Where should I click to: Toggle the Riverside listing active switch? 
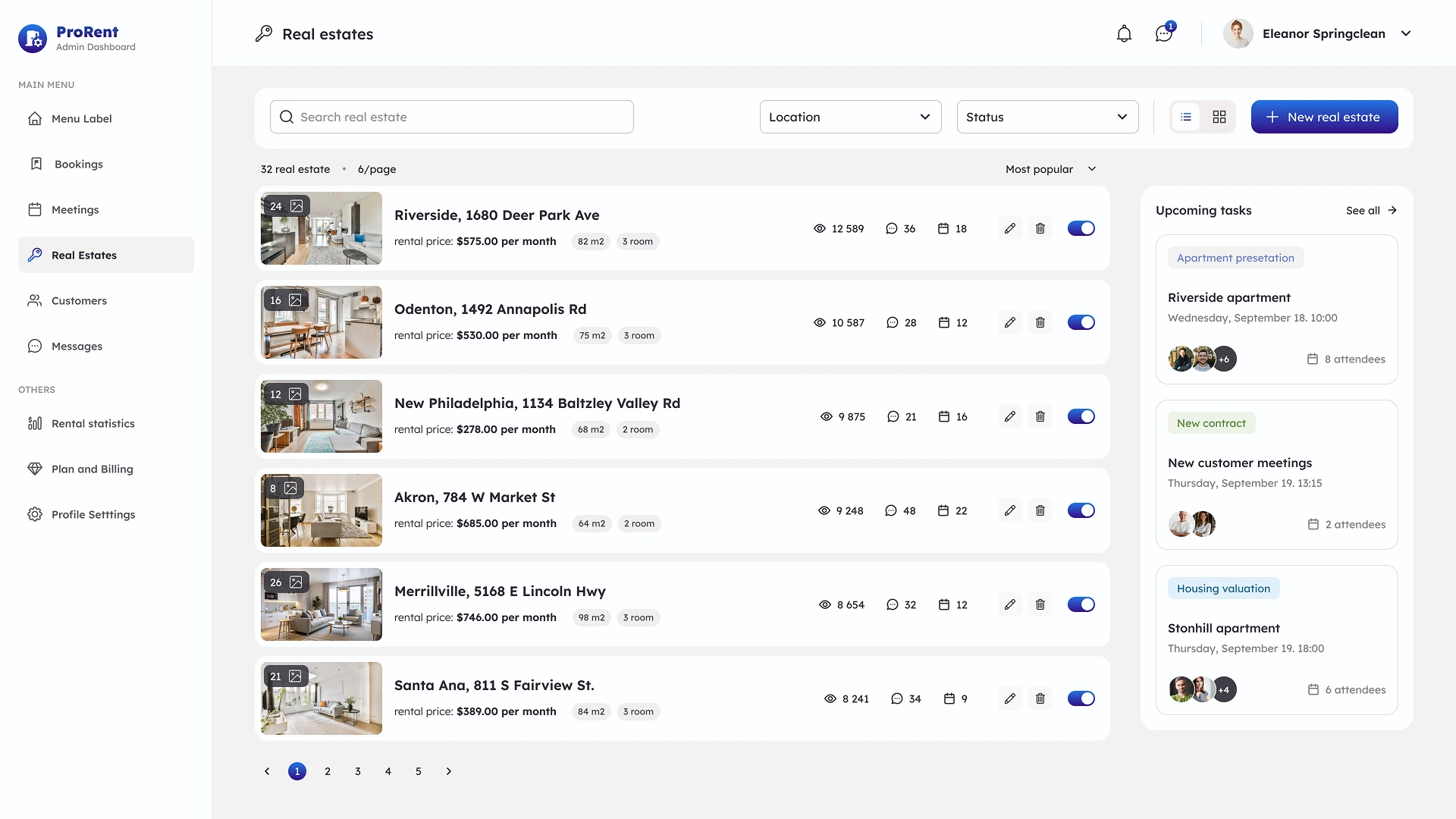click(x=1081, y=228)
